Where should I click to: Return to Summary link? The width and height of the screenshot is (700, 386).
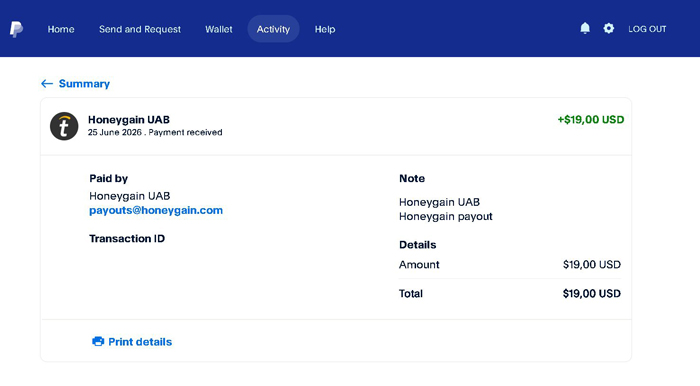(x=84, y=83)
